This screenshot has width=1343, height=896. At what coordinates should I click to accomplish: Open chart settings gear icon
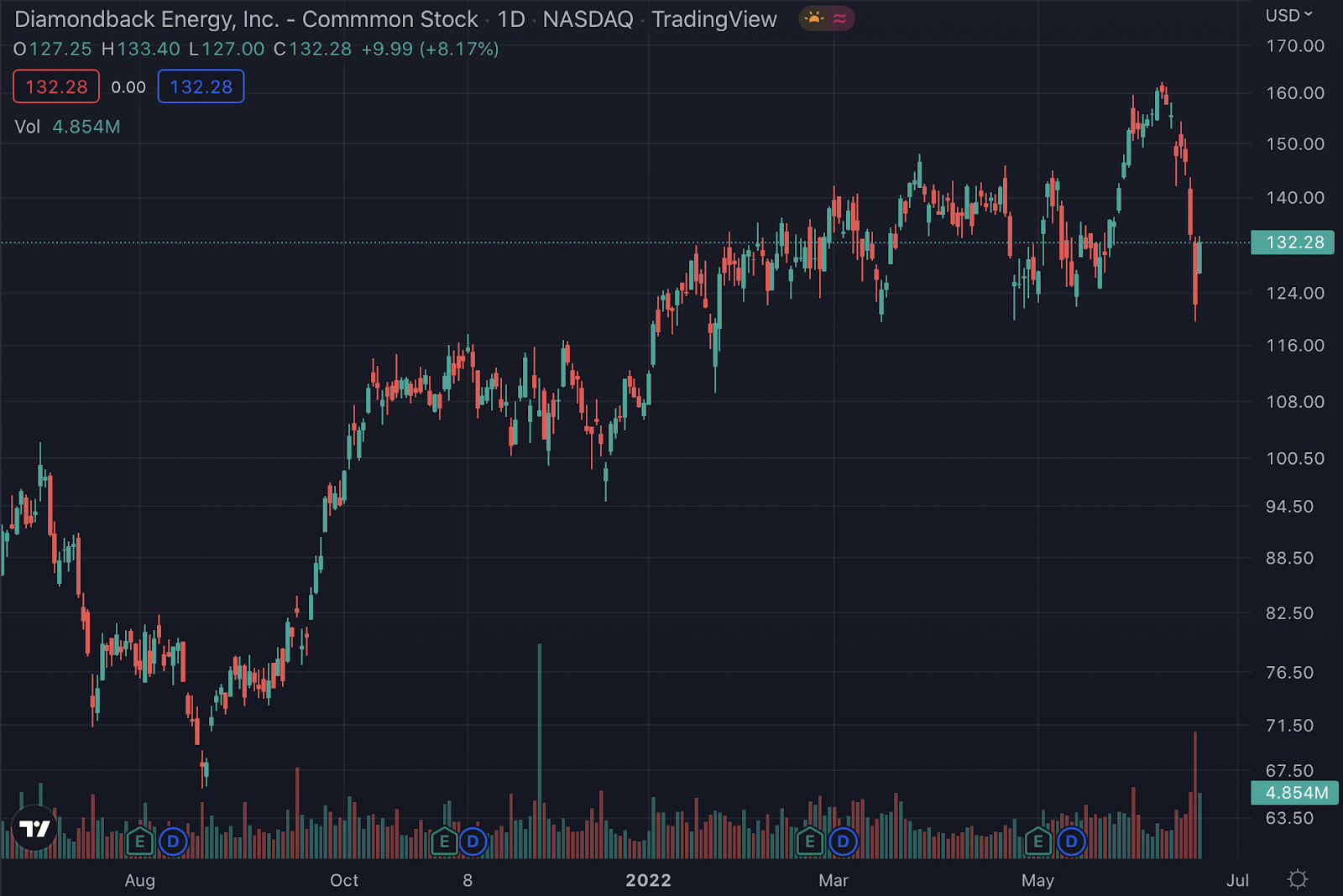pos(1298,879)
